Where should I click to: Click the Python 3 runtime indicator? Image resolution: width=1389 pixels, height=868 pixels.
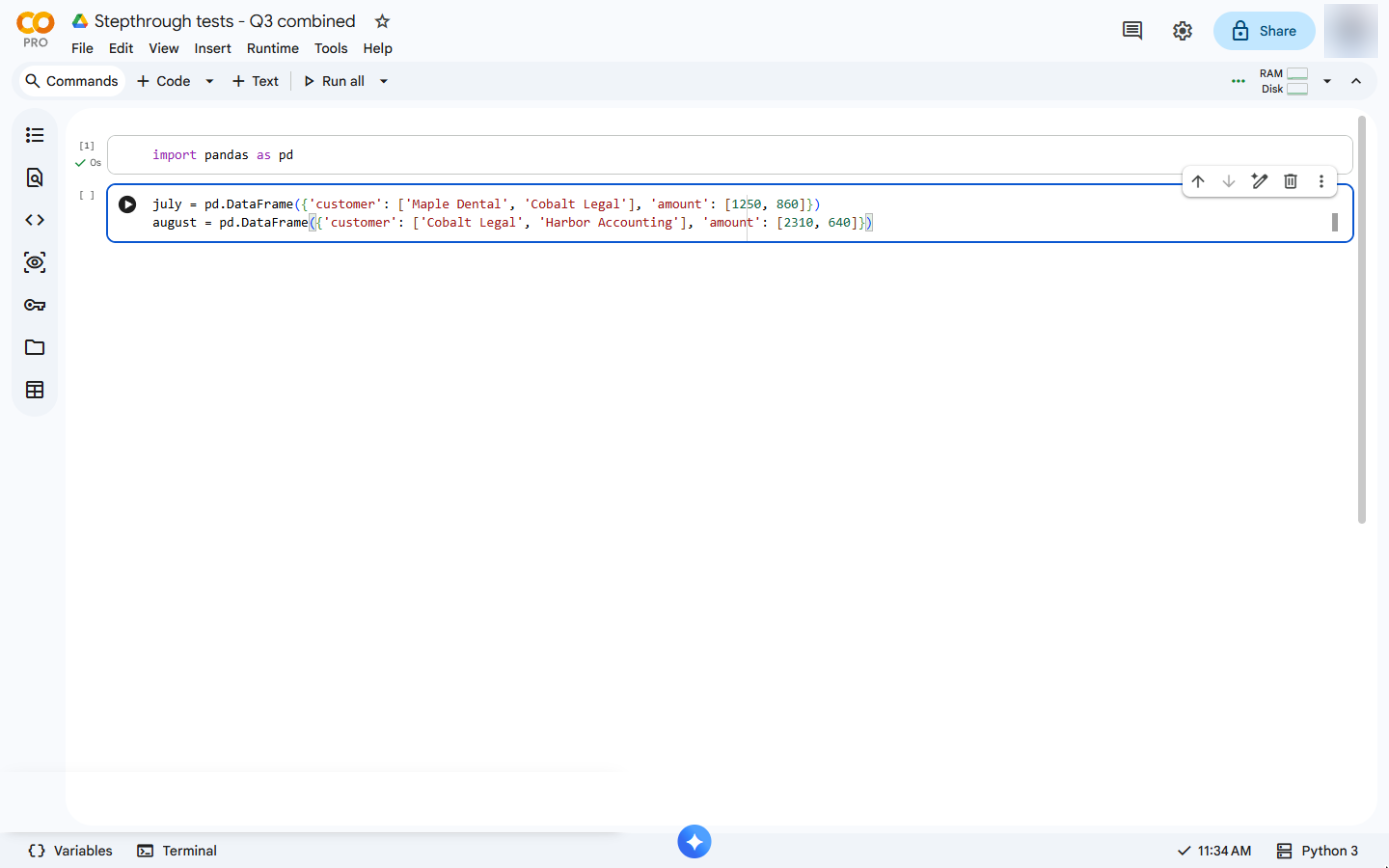1318,851
